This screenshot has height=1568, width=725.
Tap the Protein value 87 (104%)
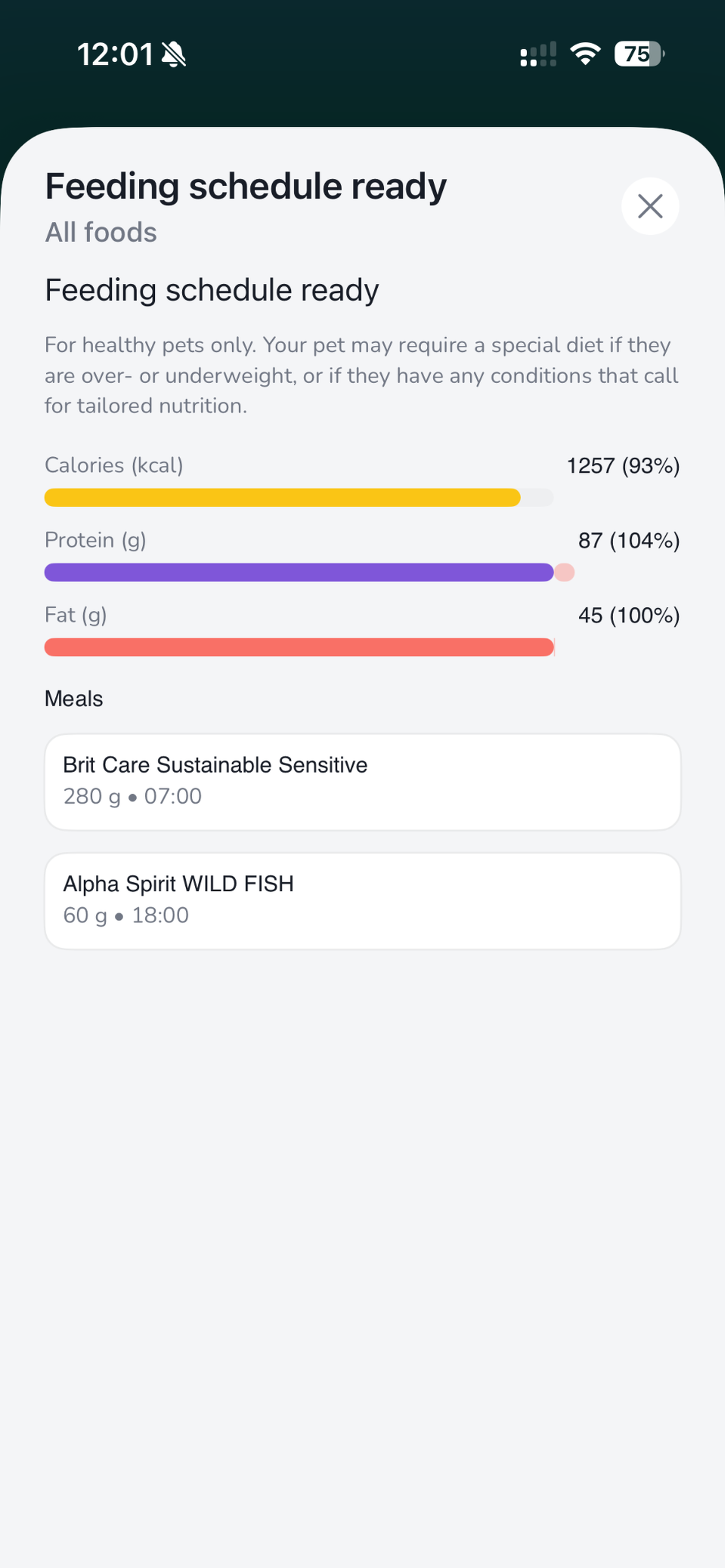[628, 541]
